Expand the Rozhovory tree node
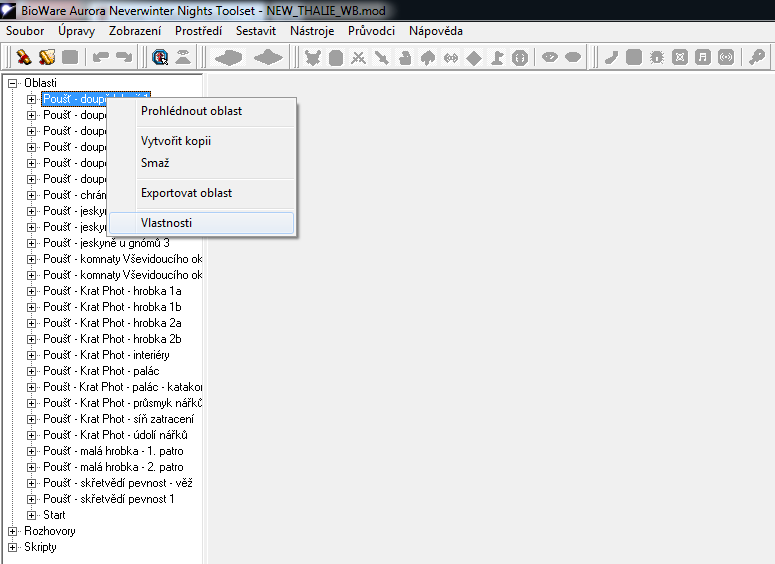 click(x=13, y=531)
